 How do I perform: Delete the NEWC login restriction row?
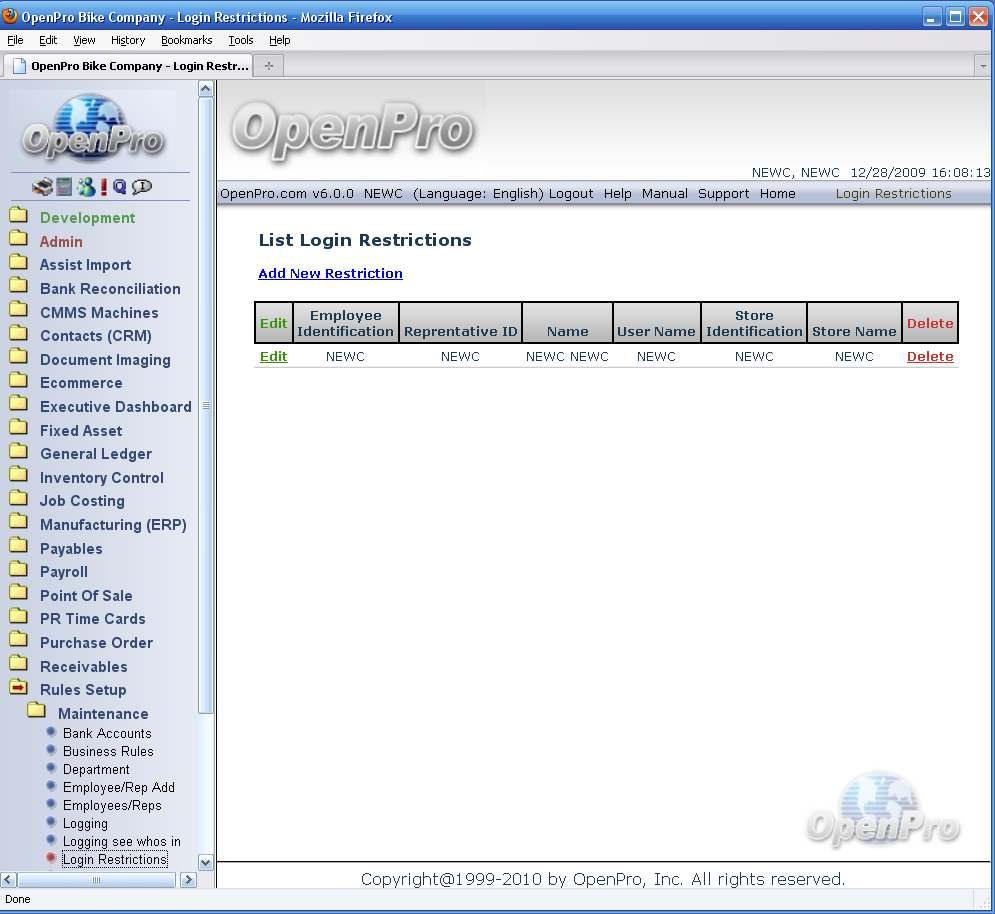[929, 357]
